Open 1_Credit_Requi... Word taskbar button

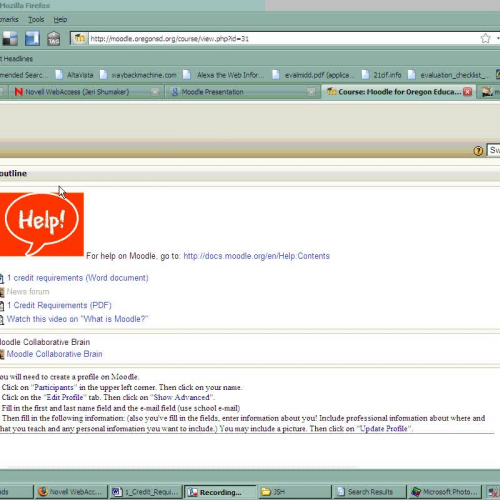pos(145,492)
